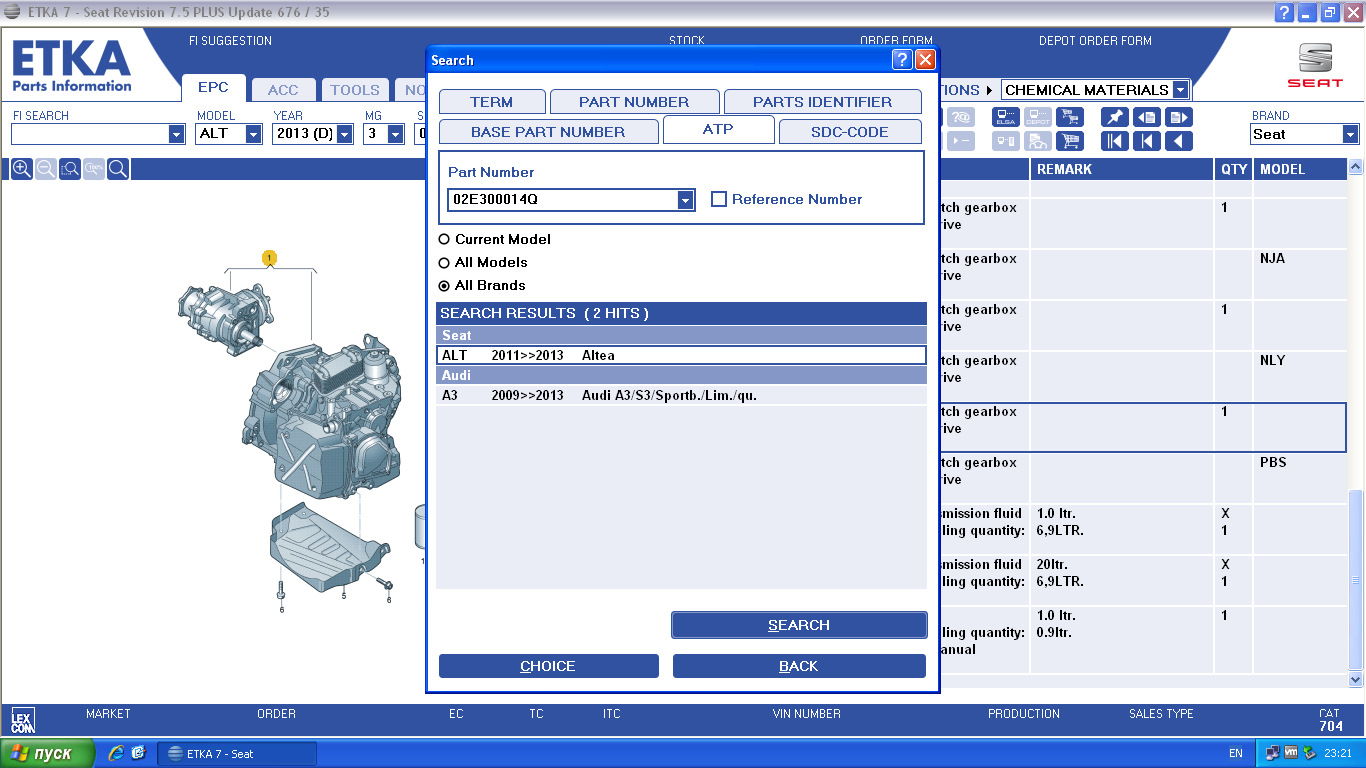Click the Windows Start button
The image size is (1366, 768).
click(x=48, y=753)
